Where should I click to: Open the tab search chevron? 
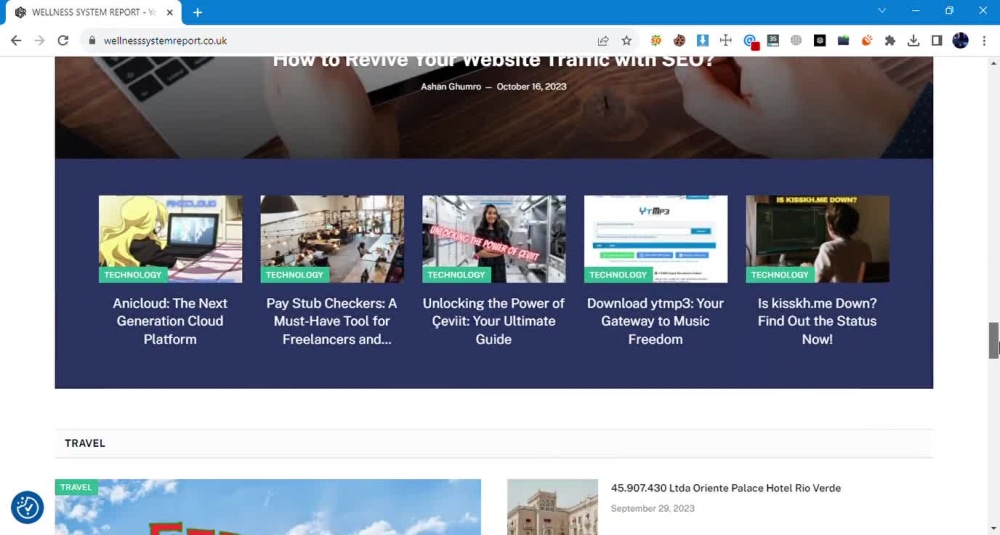[x=882, y=11]
